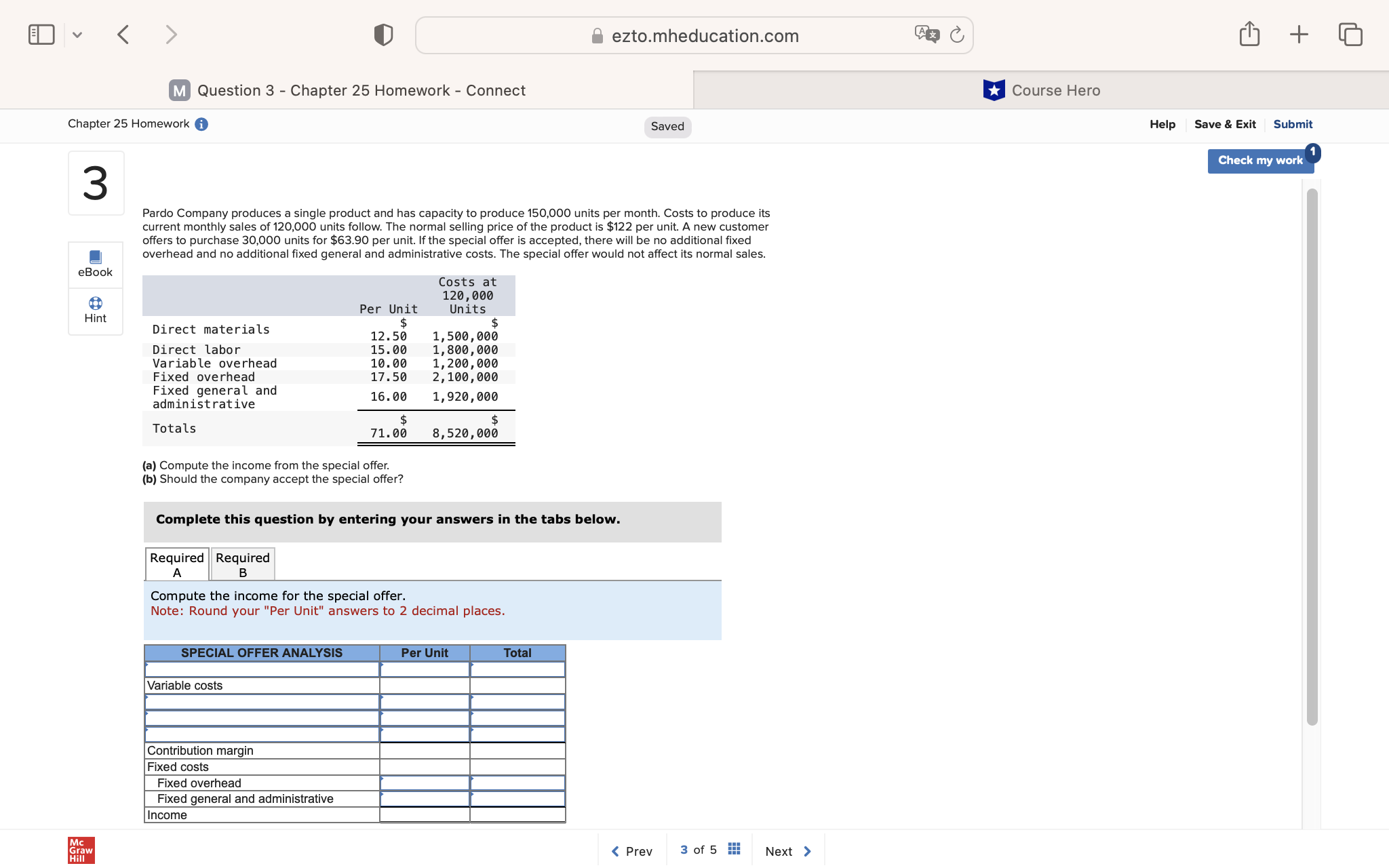Click the Chapter 25 Homework info icon
This screenshot has height=868, width=1389.
click(x=201, y=124)
